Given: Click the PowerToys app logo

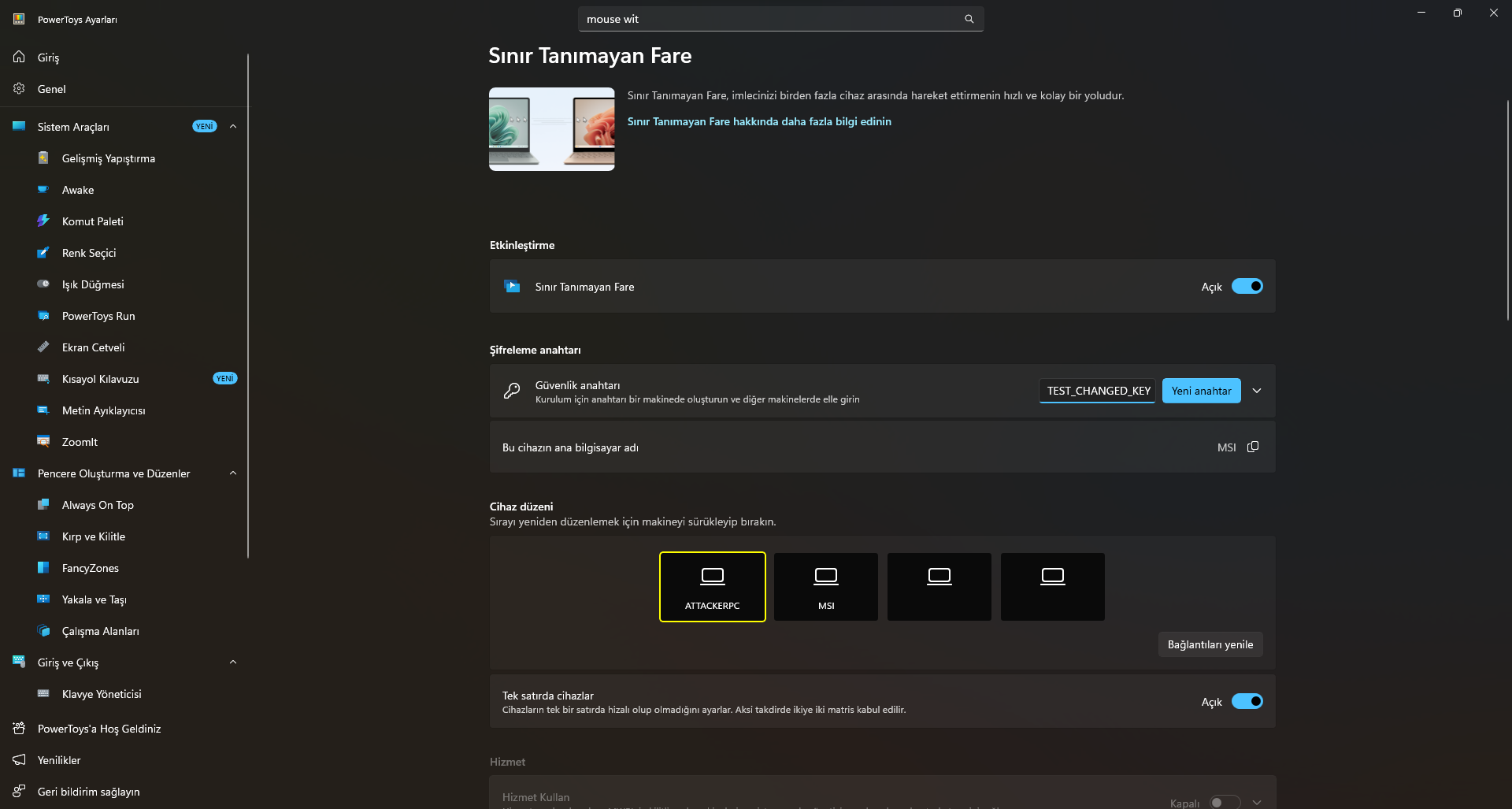Looking at the screenshot, I should [x=19, y=19].
